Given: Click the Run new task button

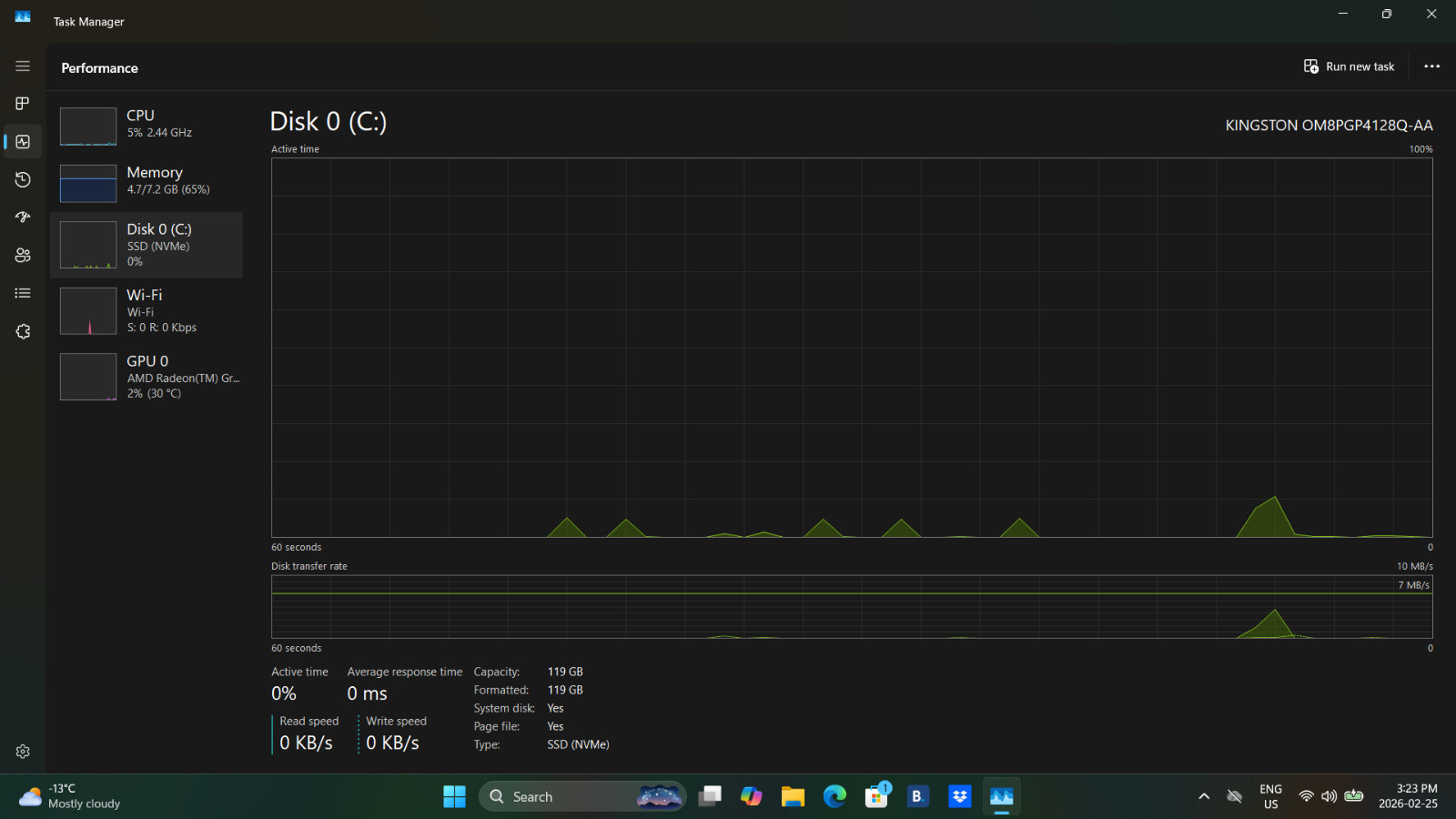Looking at the screenshot, I should [x=1349, y=66].
